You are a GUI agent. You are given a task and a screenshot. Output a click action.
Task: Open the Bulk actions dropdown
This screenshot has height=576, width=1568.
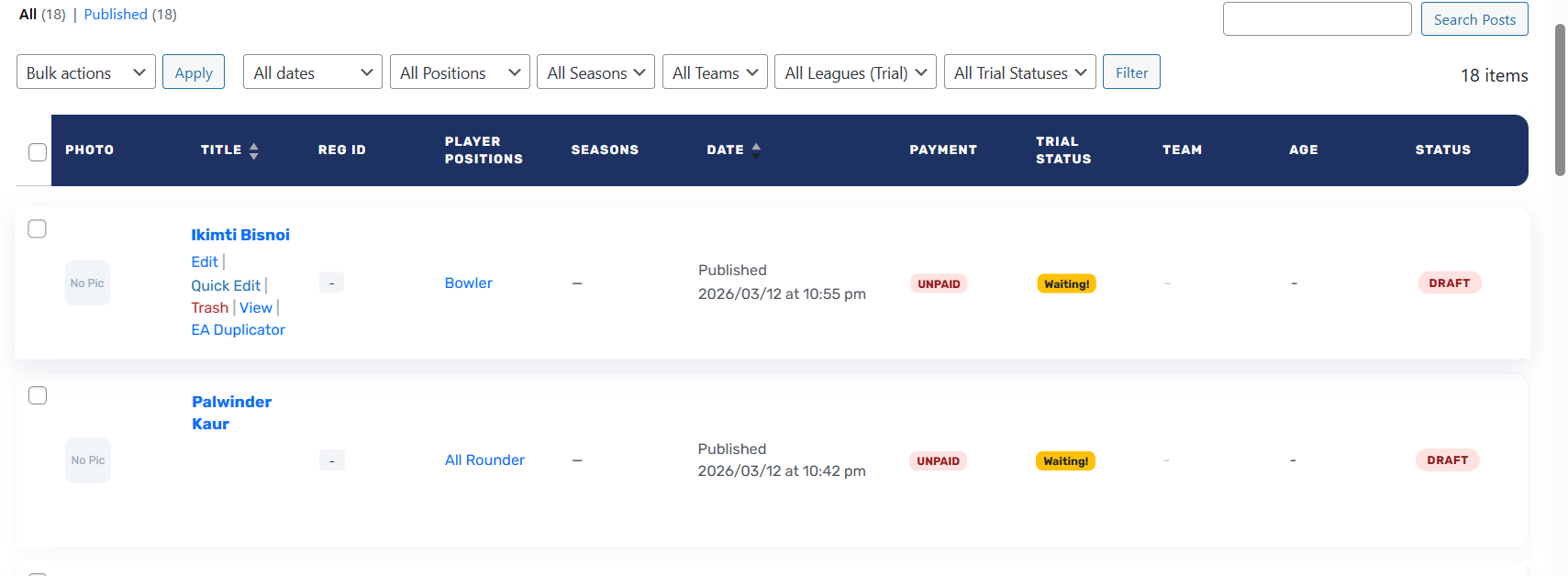[86, 72]
